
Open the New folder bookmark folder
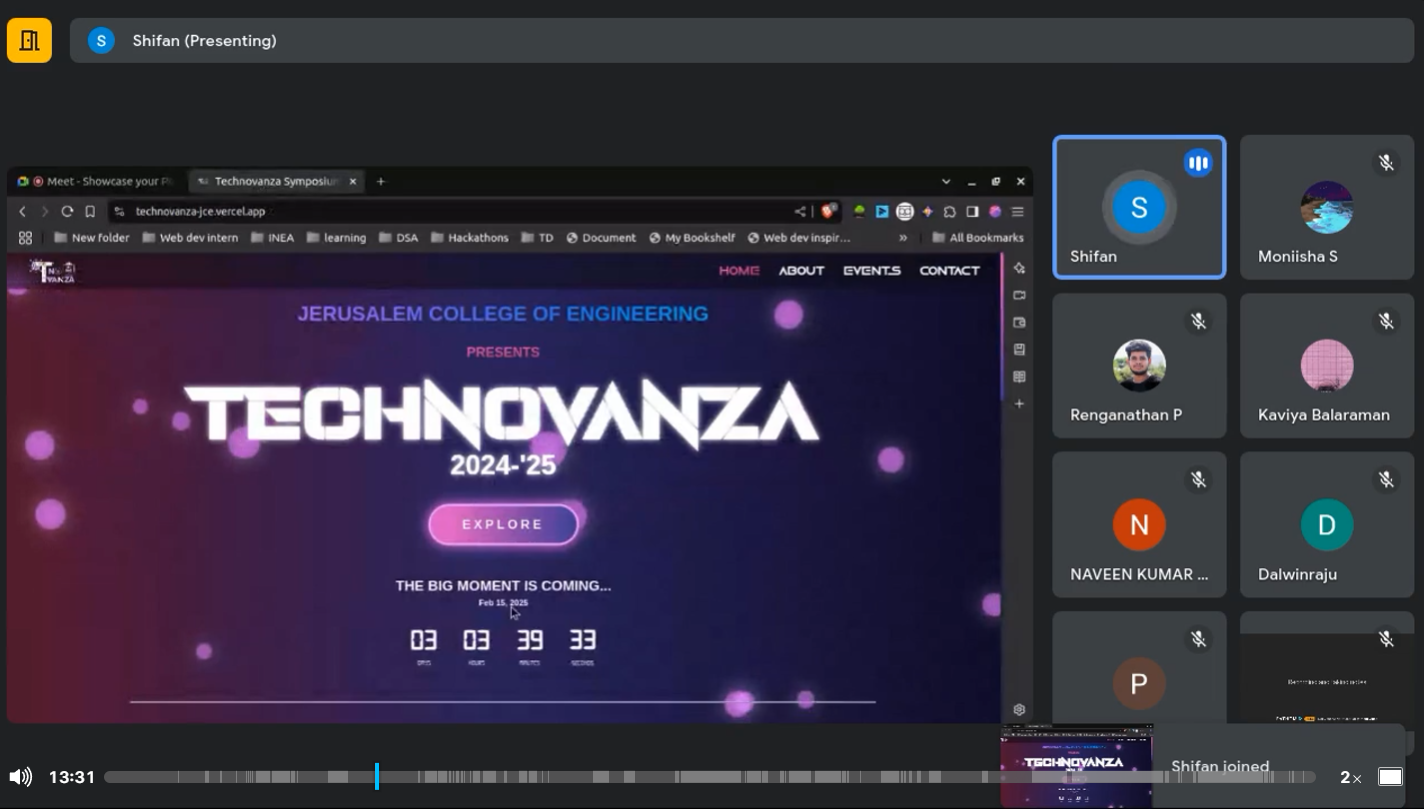click(x=91, y=238)
